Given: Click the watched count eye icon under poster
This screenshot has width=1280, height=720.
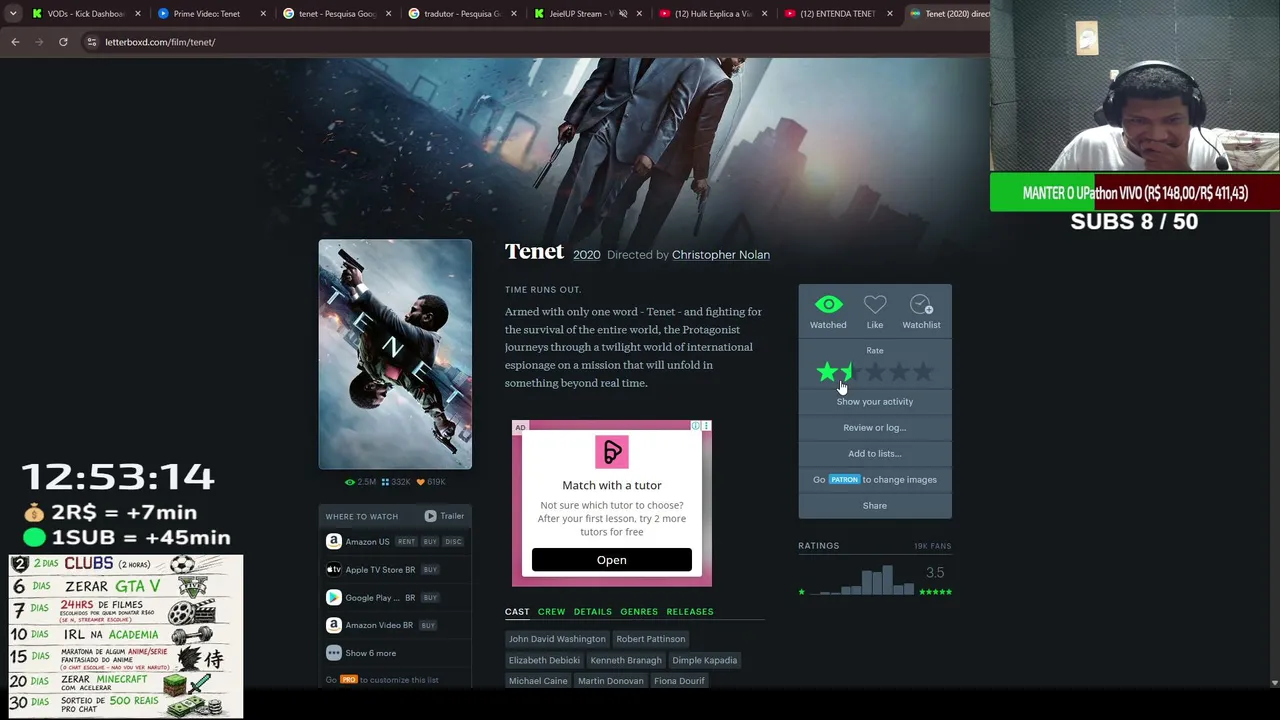Looking at the screenshot, I should pos(350,482).
